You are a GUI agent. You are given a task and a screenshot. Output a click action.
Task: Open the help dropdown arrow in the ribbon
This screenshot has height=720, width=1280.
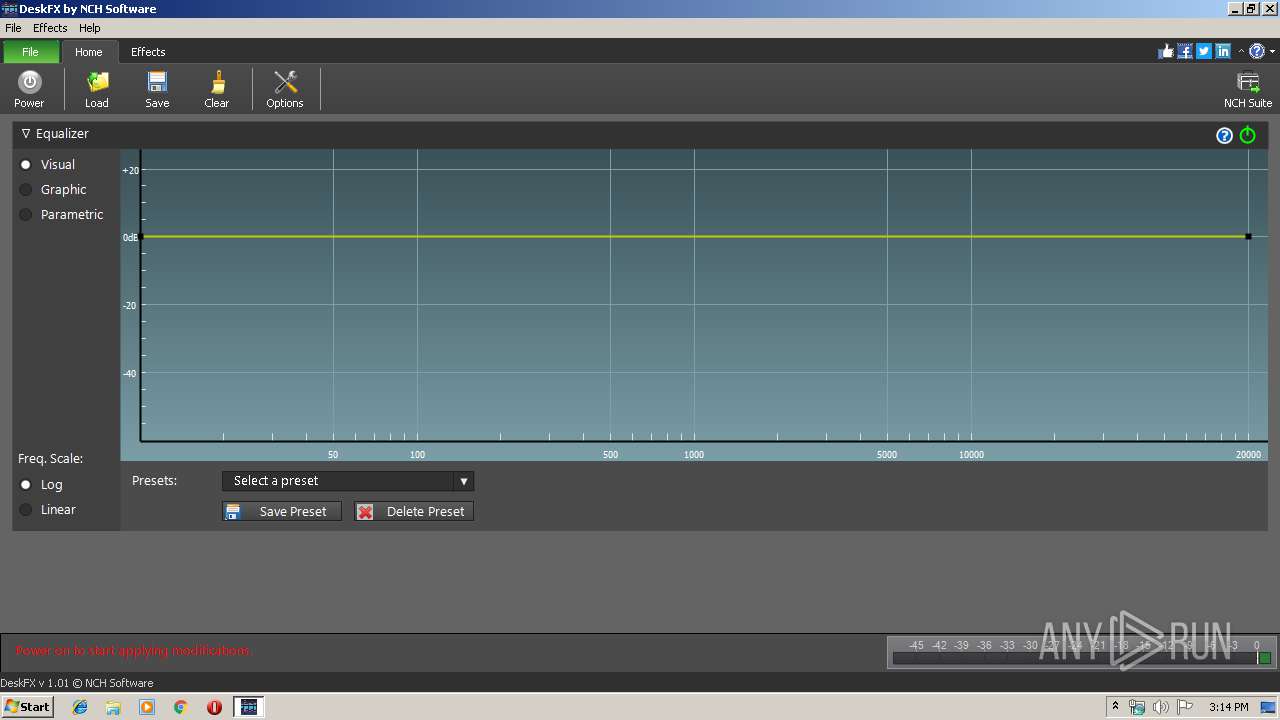point(1272,51)
